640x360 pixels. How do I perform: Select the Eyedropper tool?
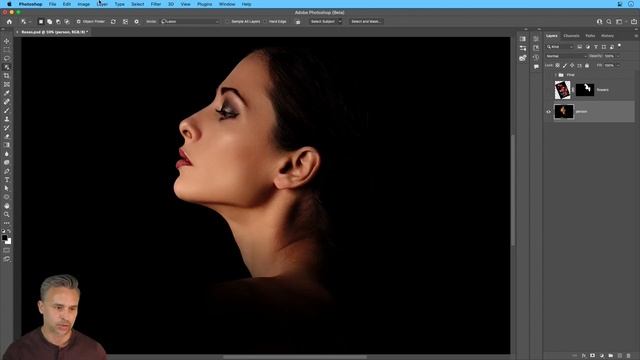(x=7, y=93)
